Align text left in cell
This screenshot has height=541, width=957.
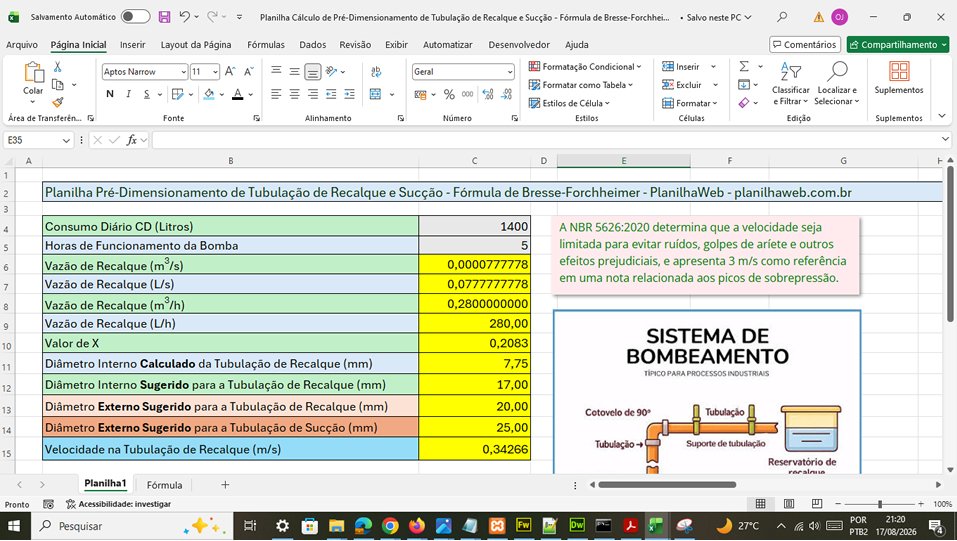pyautogui.click(x=276, y=94)
